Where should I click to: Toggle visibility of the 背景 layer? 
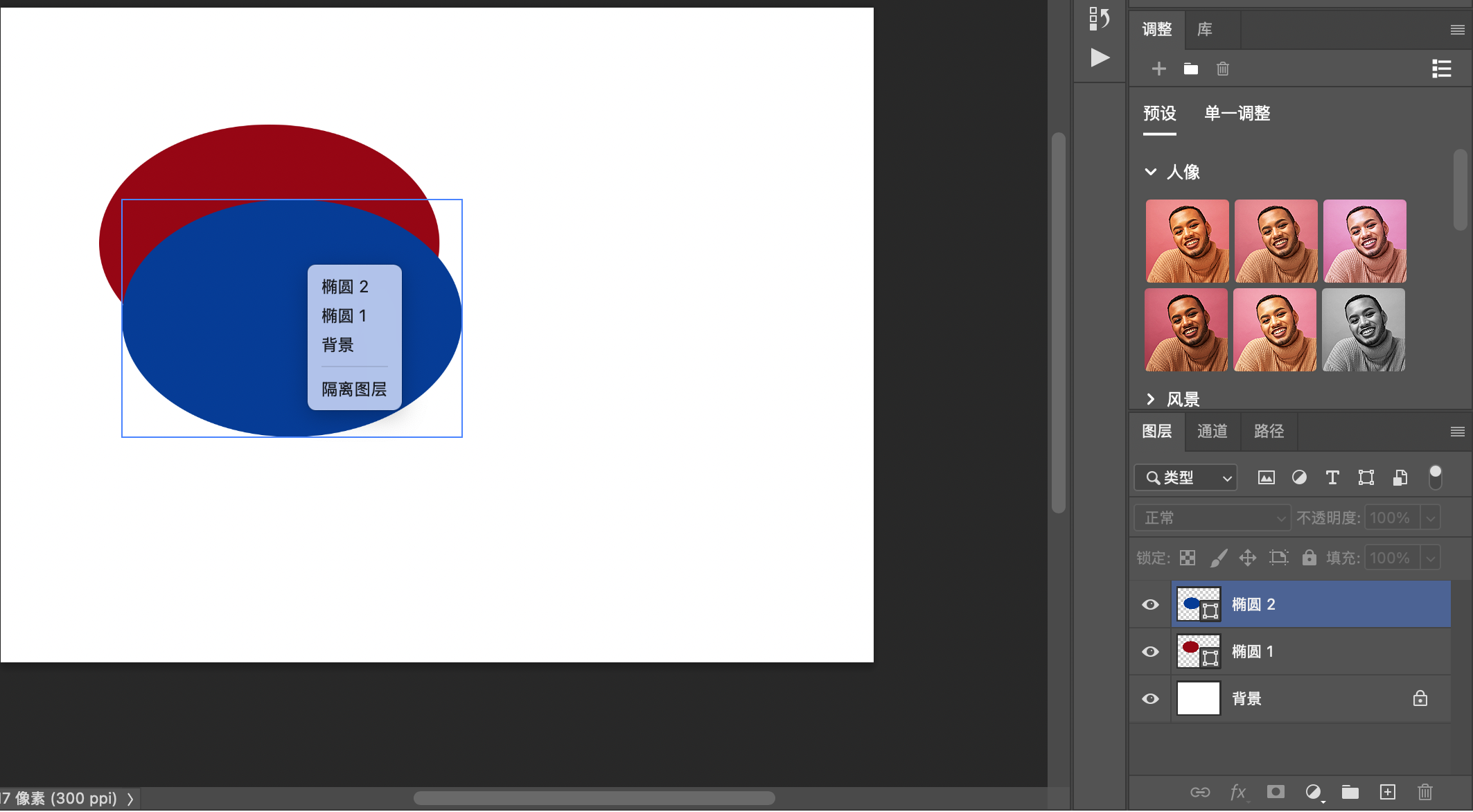[1150, 698]
